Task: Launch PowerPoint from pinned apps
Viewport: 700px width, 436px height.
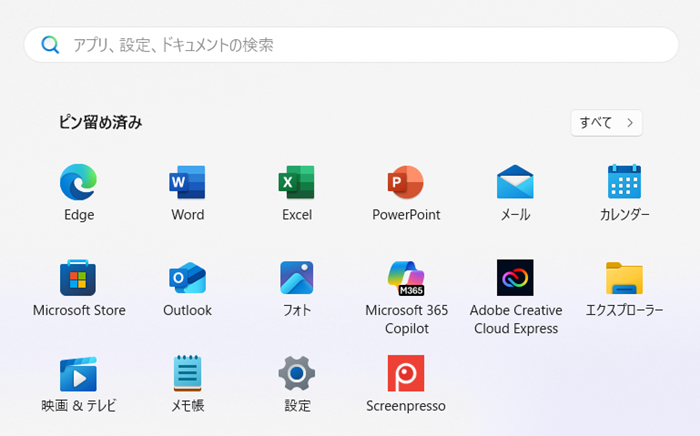Action: pos(406,183)
